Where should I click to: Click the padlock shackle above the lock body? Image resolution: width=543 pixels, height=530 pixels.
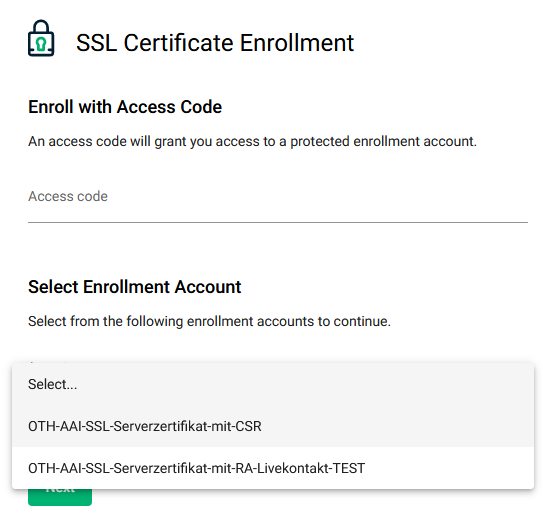coord(41,26)
